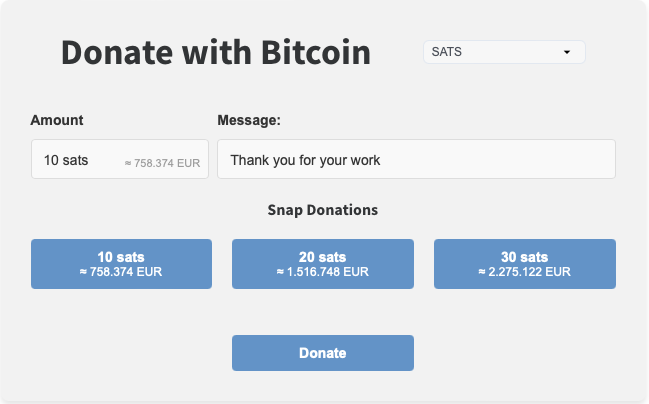Screen dimensions: 649x404
Task: Open the SATS currency dropdown
Action: [504, 52]
